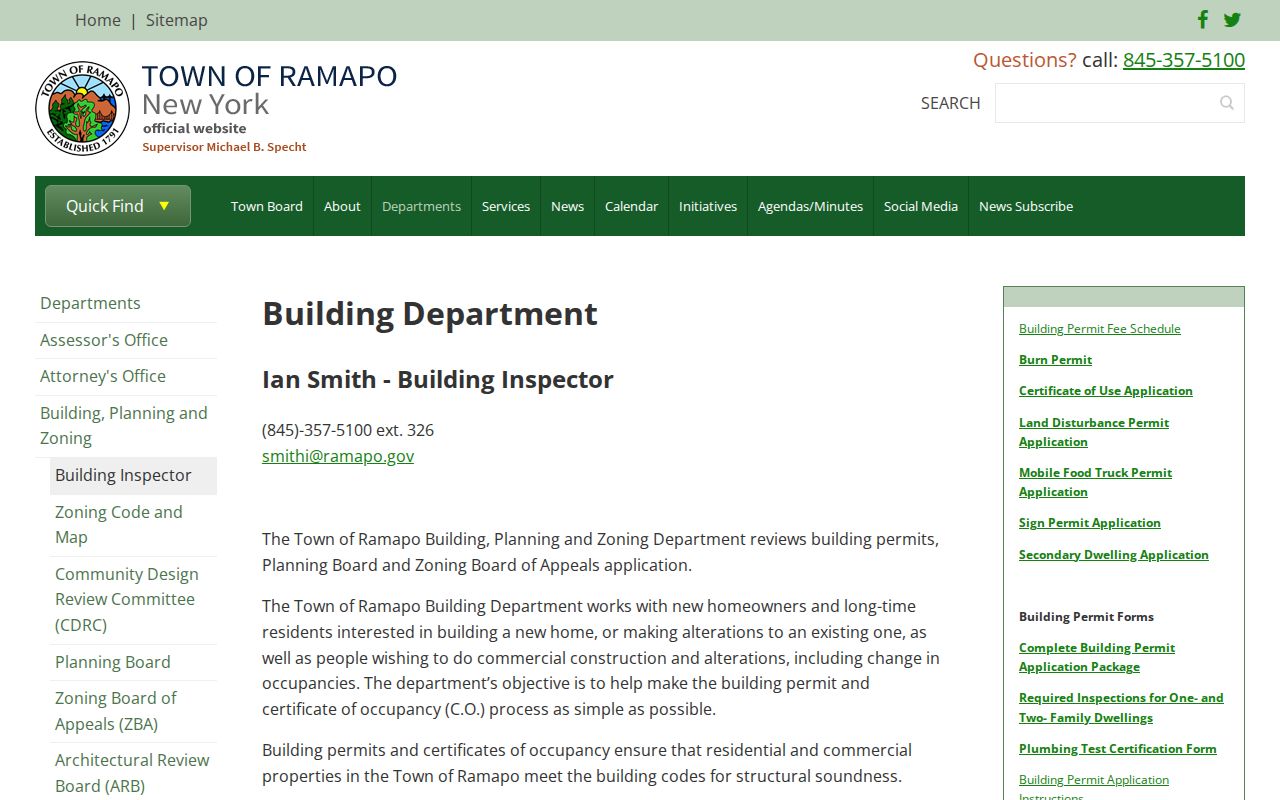Click the Home link in top bar
The height and width of the screenshot is (800, 1280).
pyautogui.click(x=98, y=20)
